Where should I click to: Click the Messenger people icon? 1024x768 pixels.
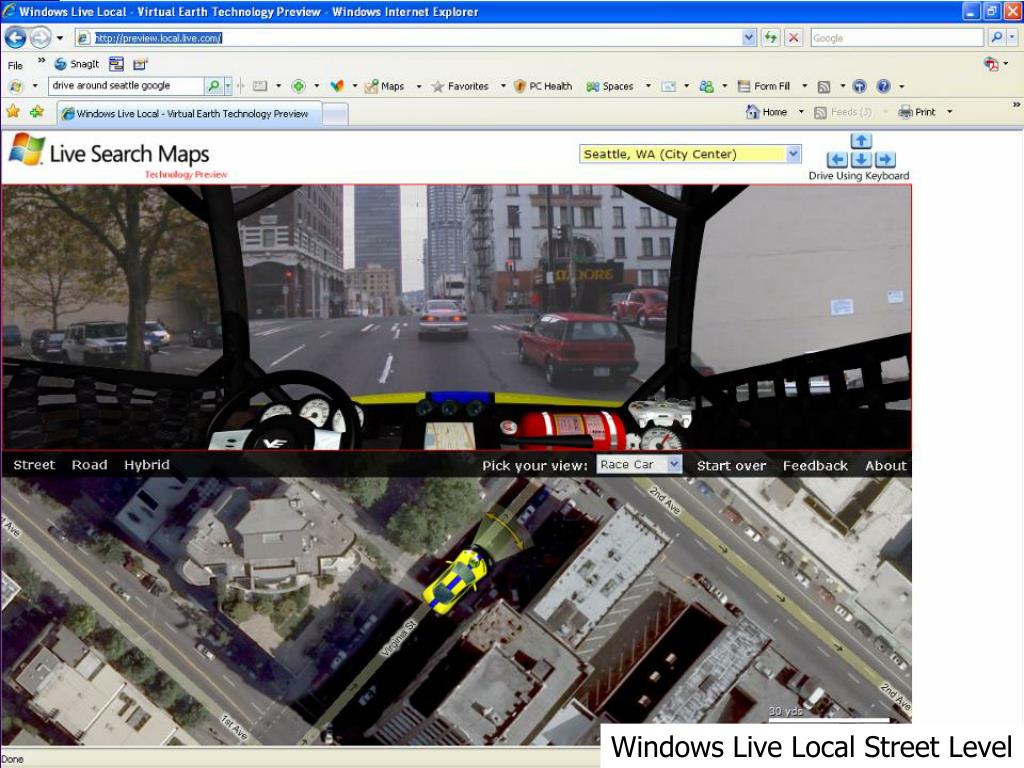pos(707,86)
